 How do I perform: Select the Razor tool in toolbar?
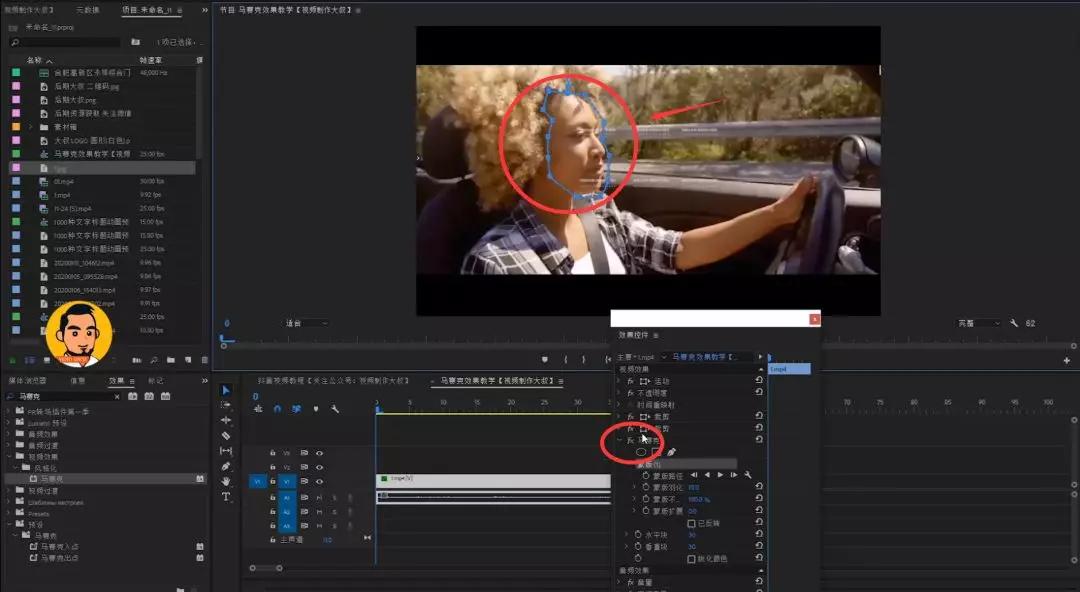coord(226,436)
